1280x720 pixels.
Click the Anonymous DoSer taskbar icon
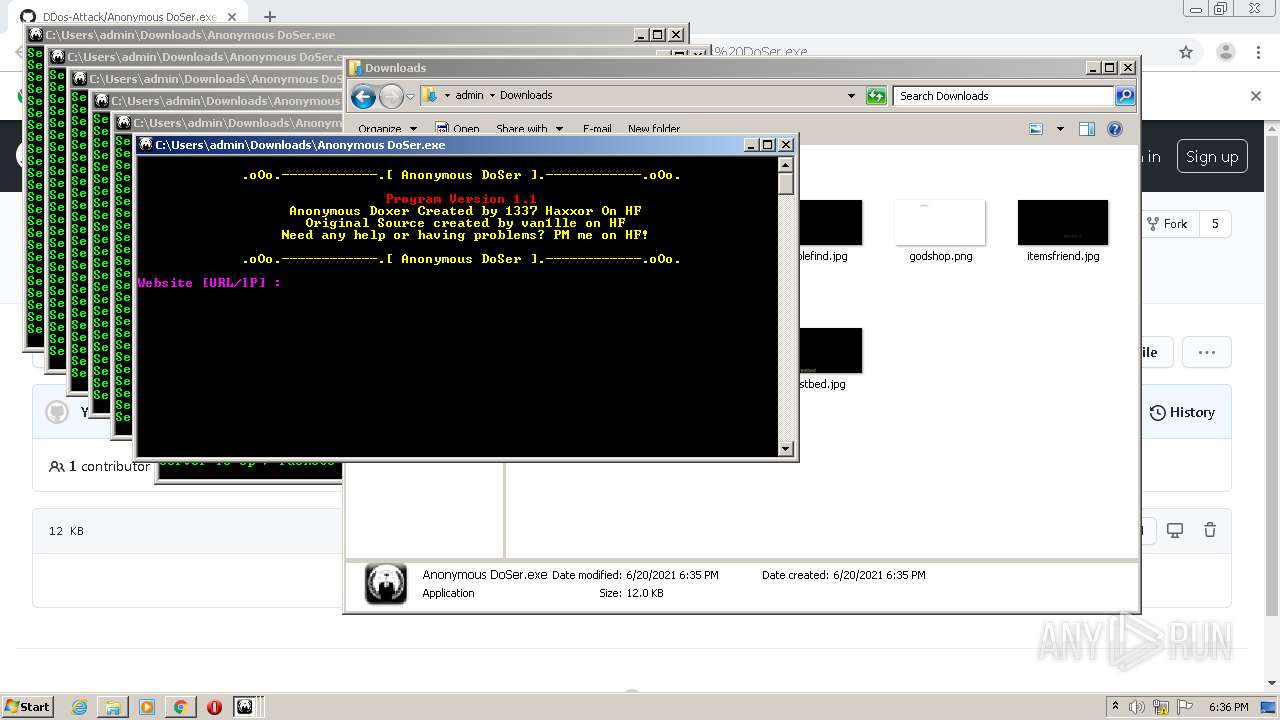click(245, 707)
